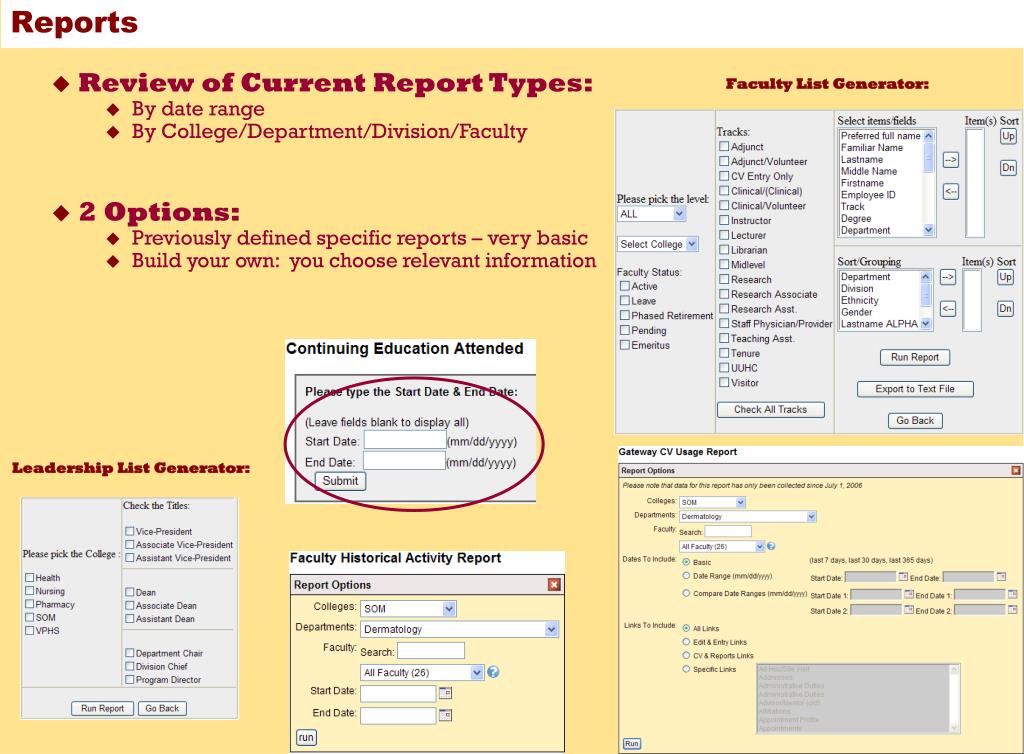
Task: Open the calendar for End Date 1 in Gateway CV report
Action: coord(1012,595)
